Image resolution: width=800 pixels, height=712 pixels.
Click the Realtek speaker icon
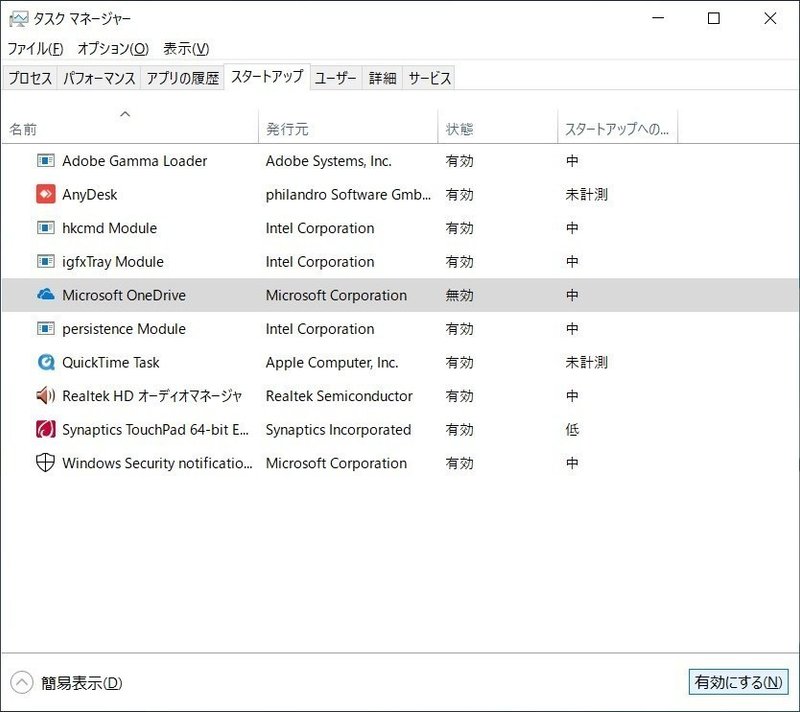(45, 395)
